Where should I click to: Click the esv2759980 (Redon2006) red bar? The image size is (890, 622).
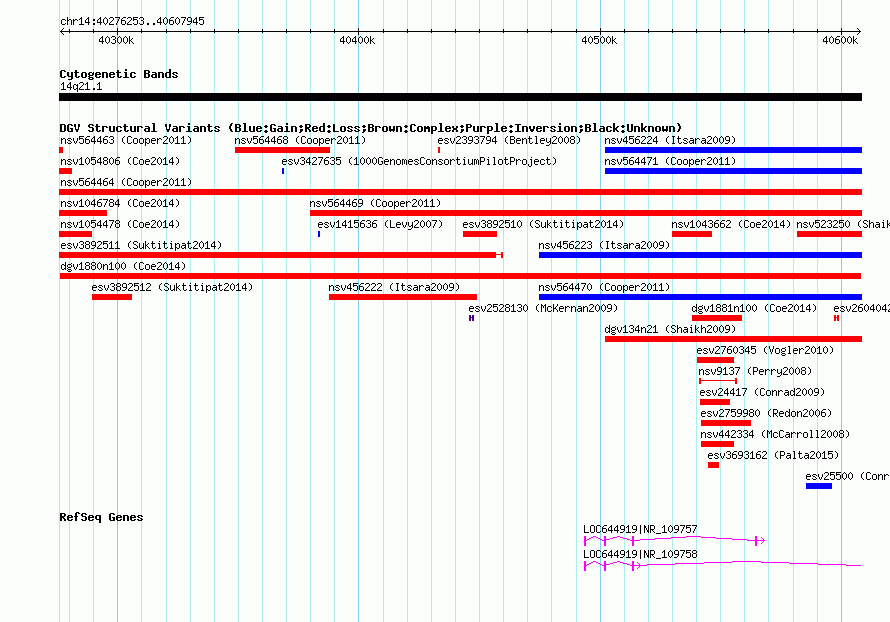point(726,423)
